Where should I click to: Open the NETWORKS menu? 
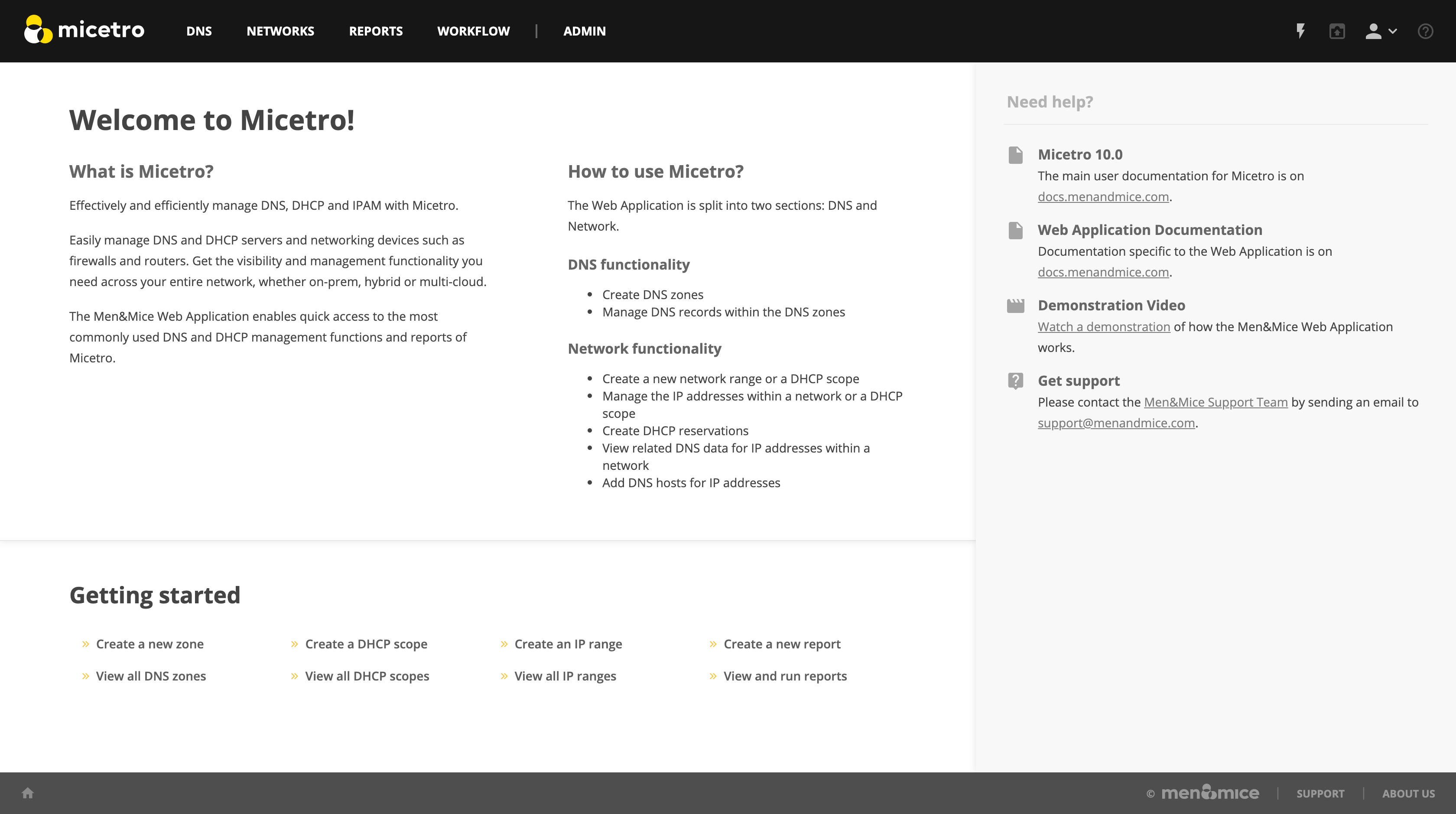280,31
